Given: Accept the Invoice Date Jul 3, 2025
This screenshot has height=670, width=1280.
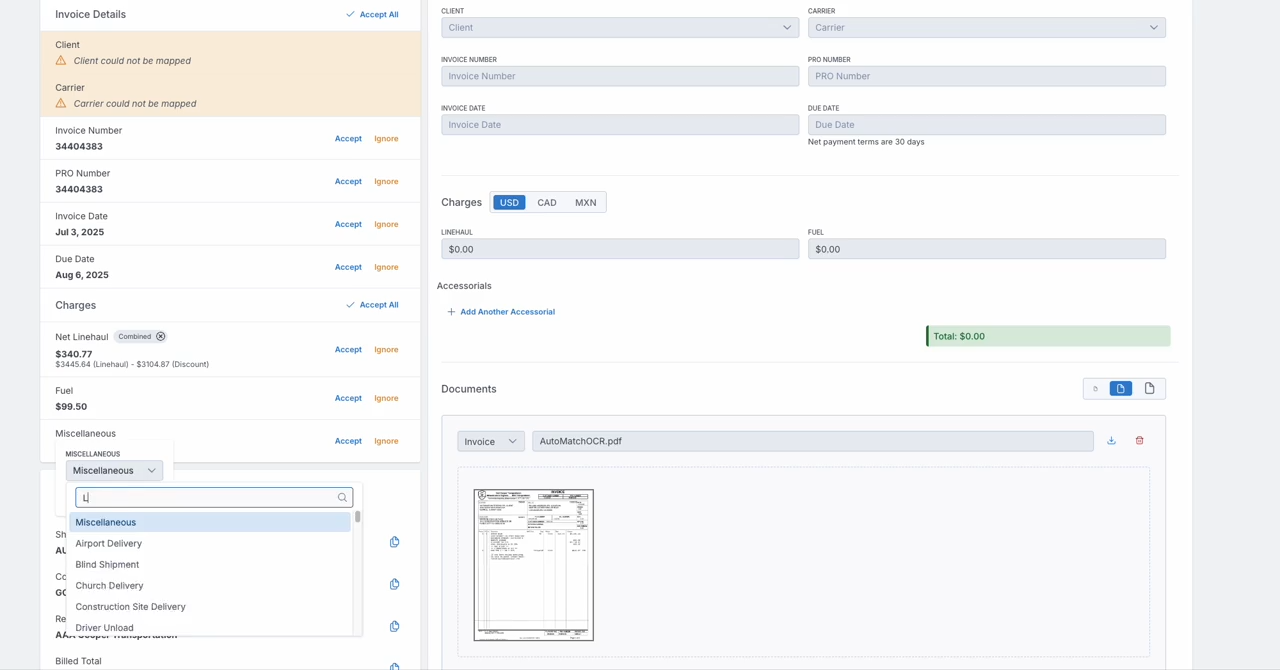Looking at the screenshot, I should 348,225.
